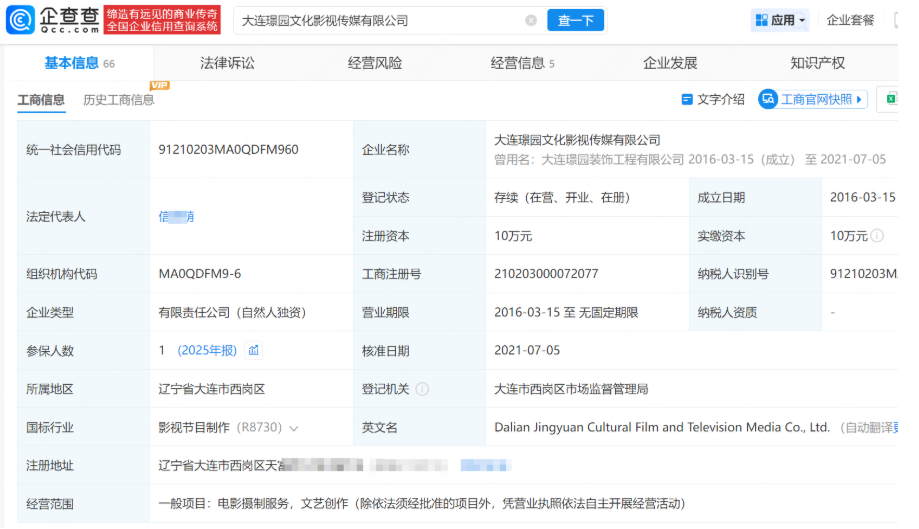This screenshot has height=529, width=919.
Task: Switch to 经营风险 tab
Action: click(375, 63)
